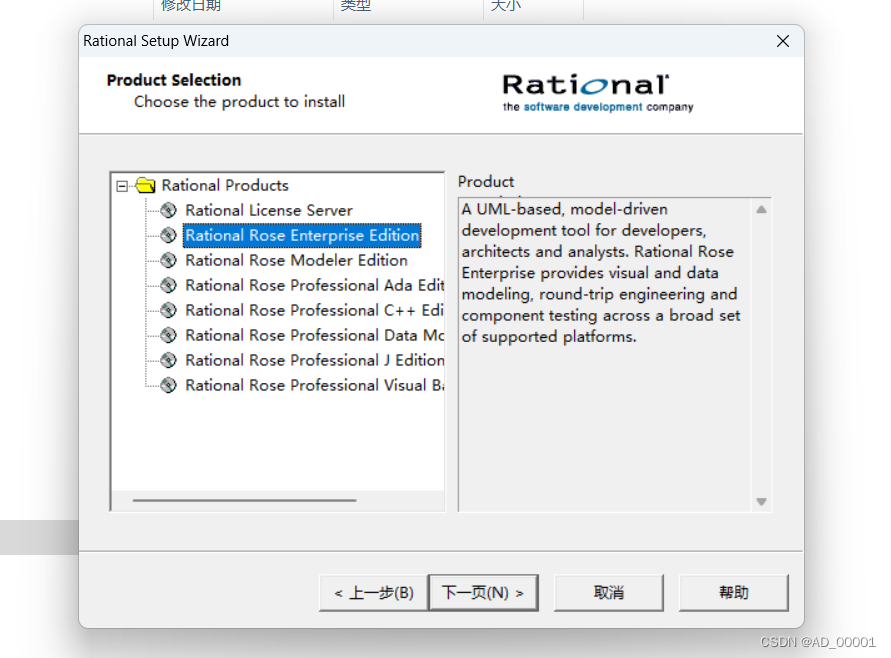This screenshot has height=658, width=891.
Task: Select the Rational Rose Enterprise Edition entry
Action: click(302, 235)
